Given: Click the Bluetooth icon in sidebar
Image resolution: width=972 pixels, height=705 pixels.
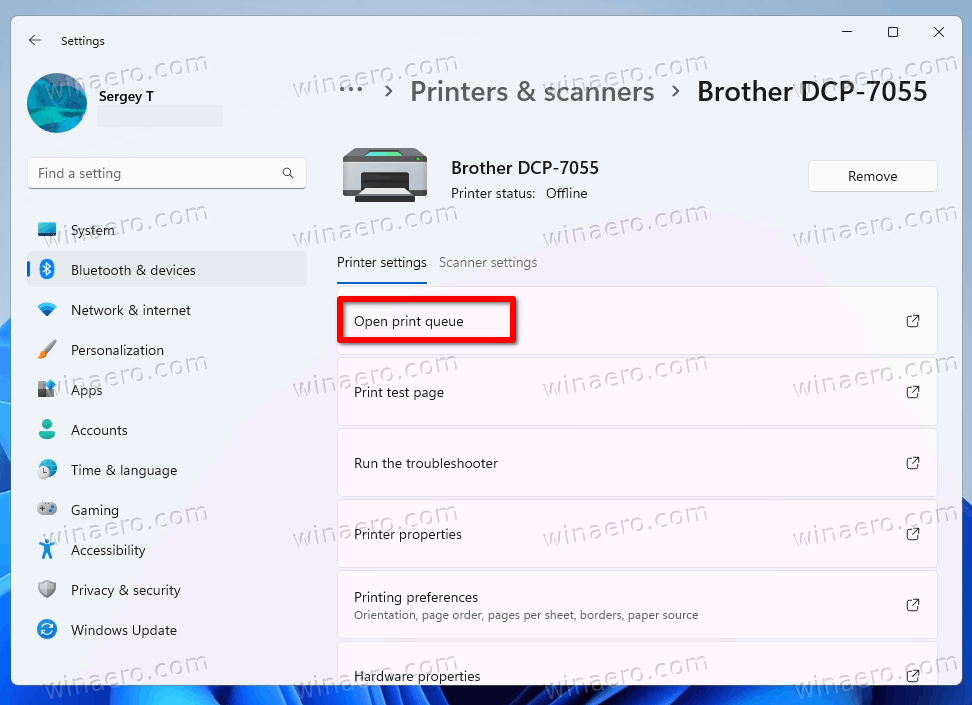Looking at the screenshot, I should (47, 270).
